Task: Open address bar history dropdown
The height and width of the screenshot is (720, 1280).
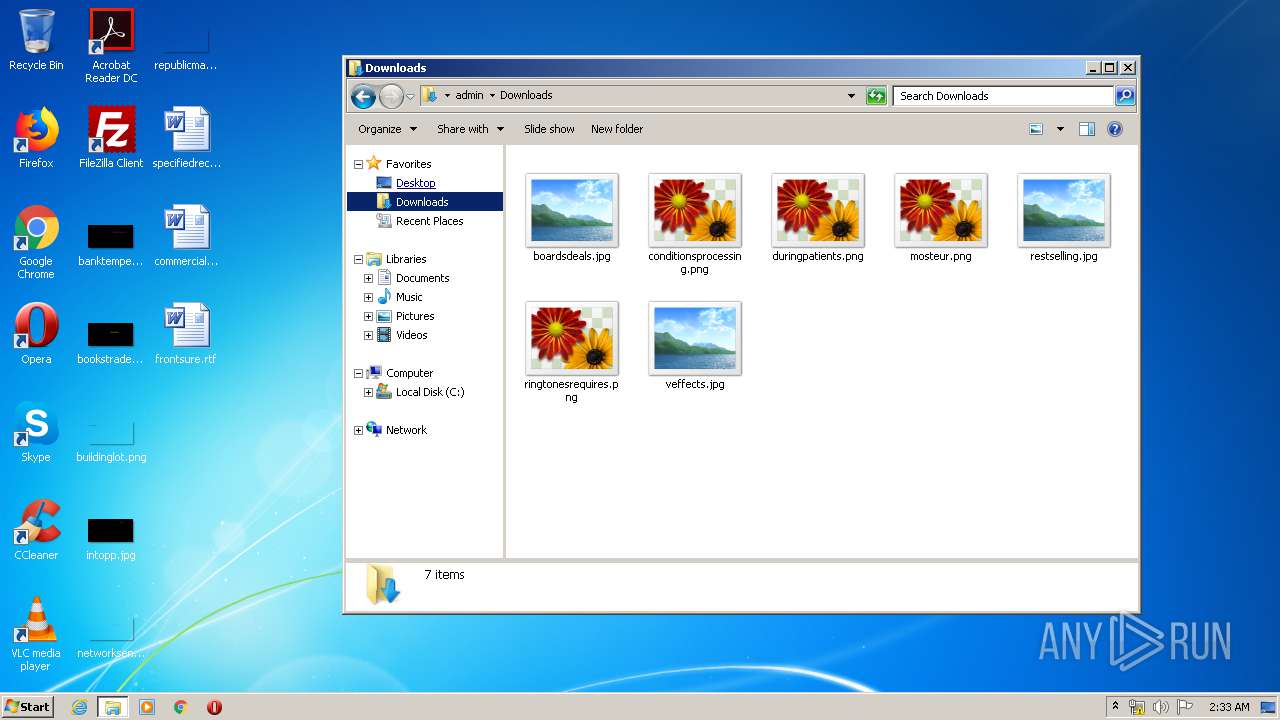Action: 851,96
